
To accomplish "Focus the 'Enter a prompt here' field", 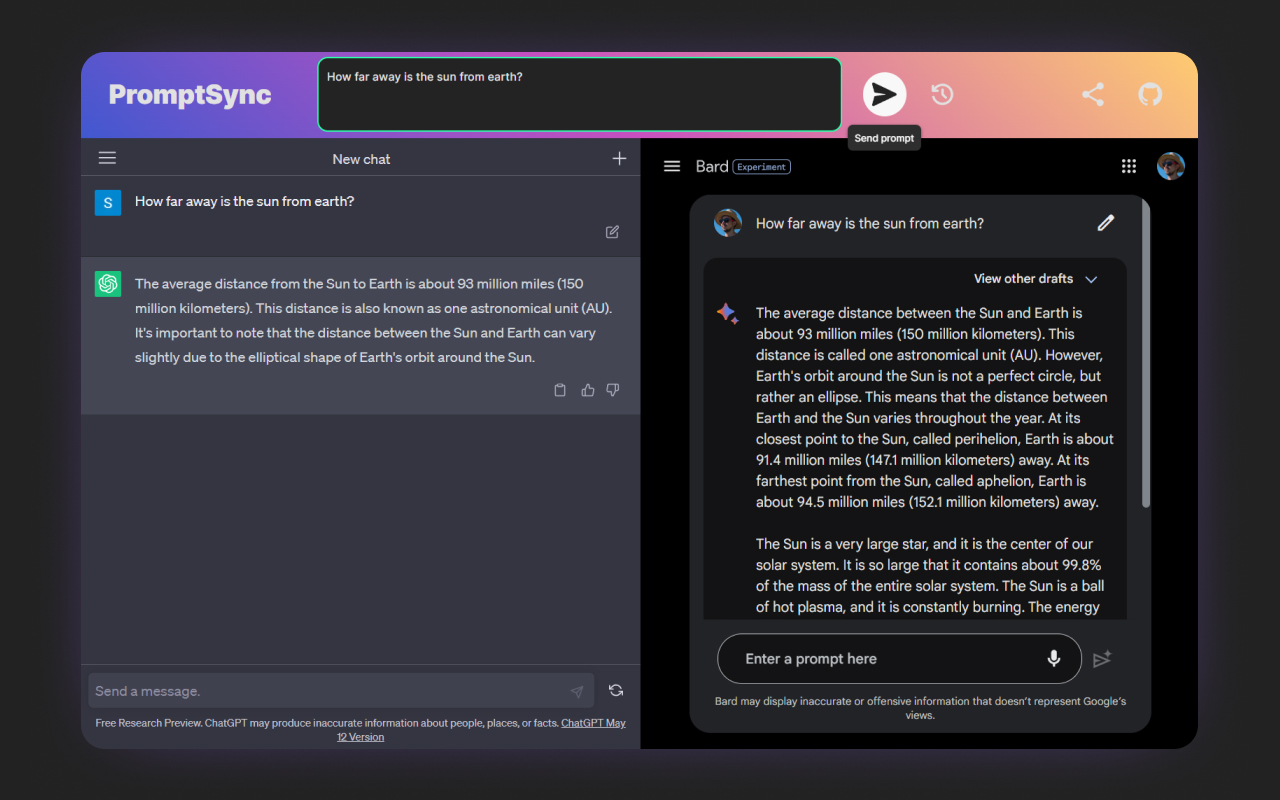I will (x=899, y=659).
